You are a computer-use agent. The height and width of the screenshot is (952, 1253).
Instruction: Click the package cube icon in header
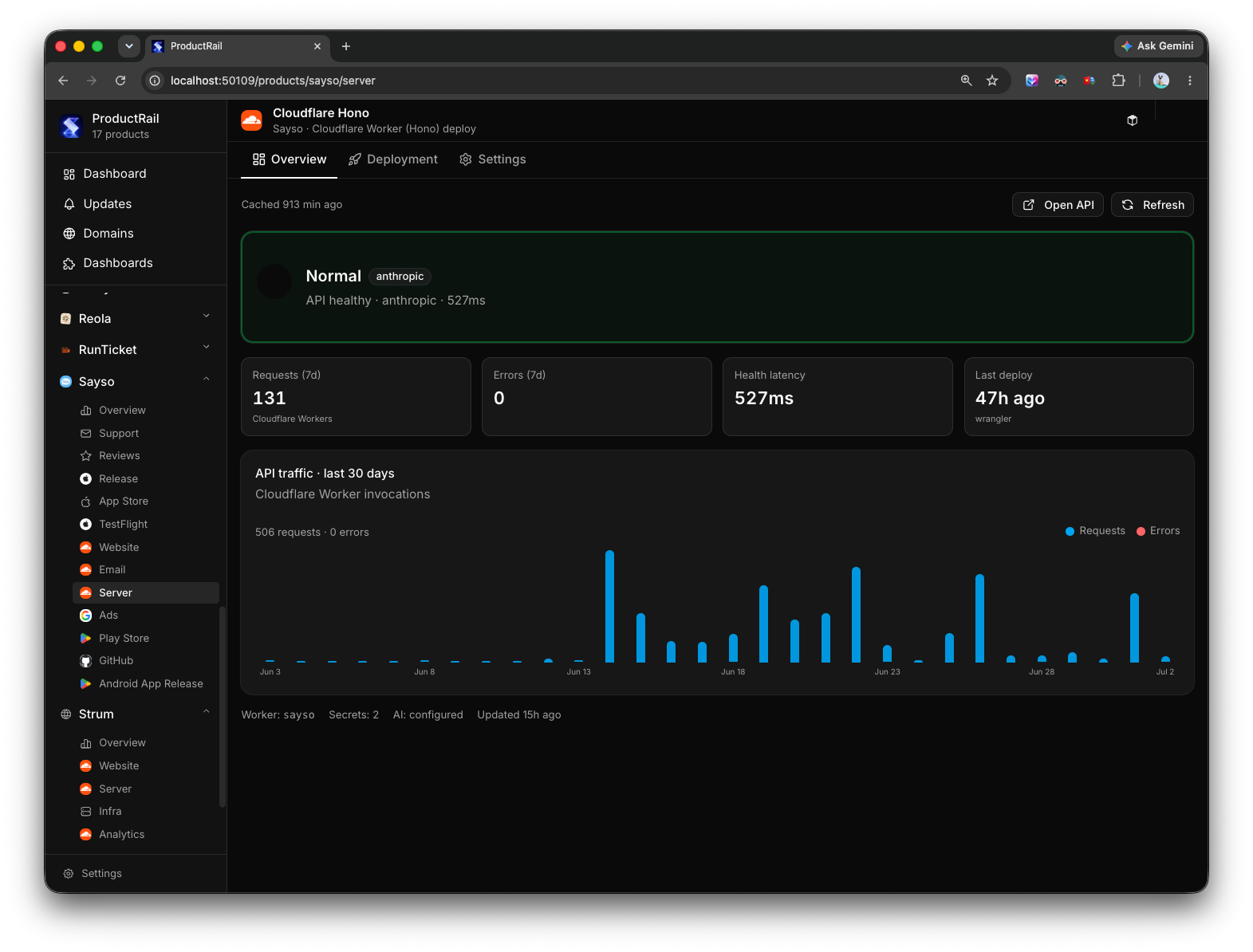point(1132,120)
